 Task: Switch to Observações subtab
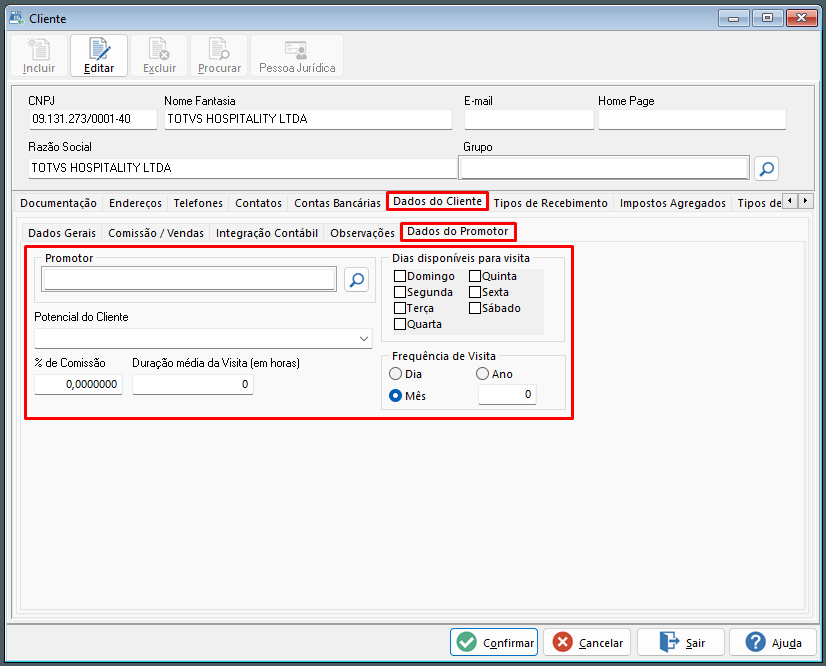tap(362, 233)
